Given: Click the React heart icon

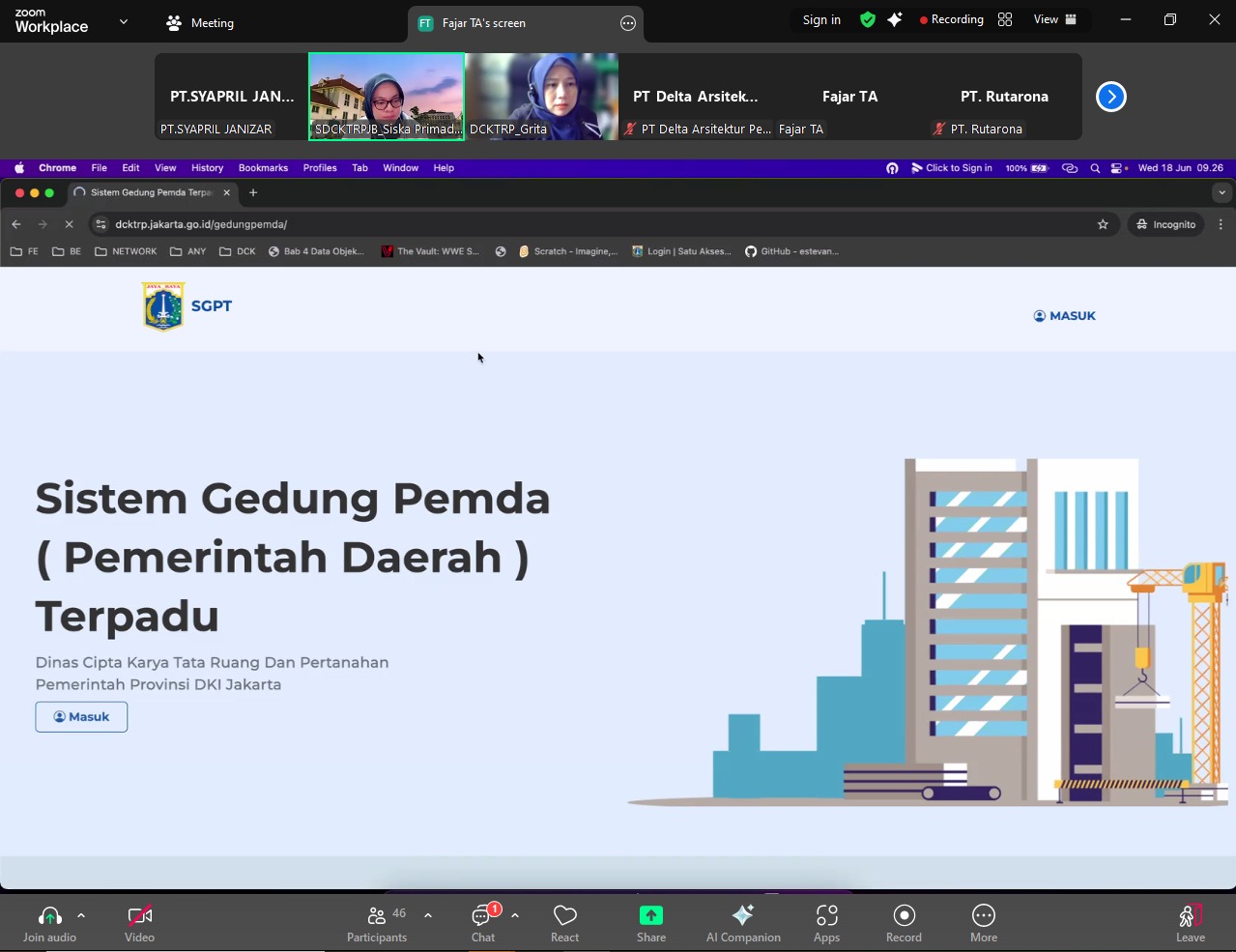Looking at the screenshot, I should point(564,915).
